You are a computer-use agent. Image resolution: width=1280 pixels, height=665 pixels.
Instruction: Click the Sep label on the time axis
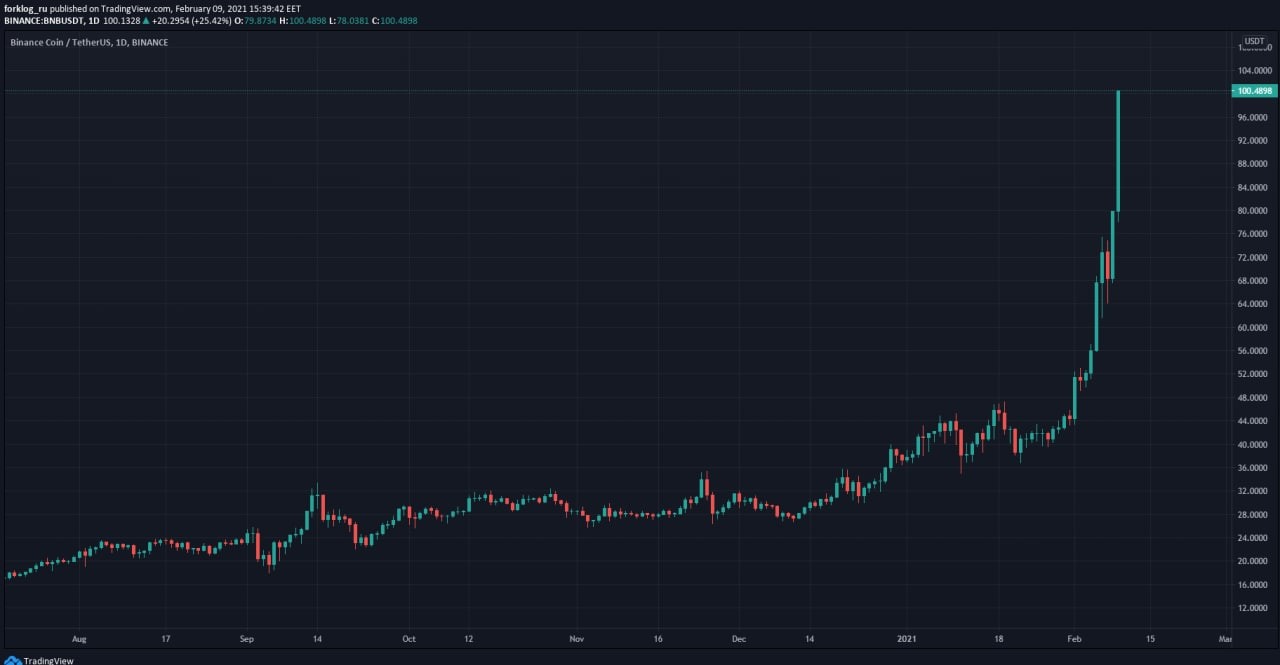click(x=248, y=637)
